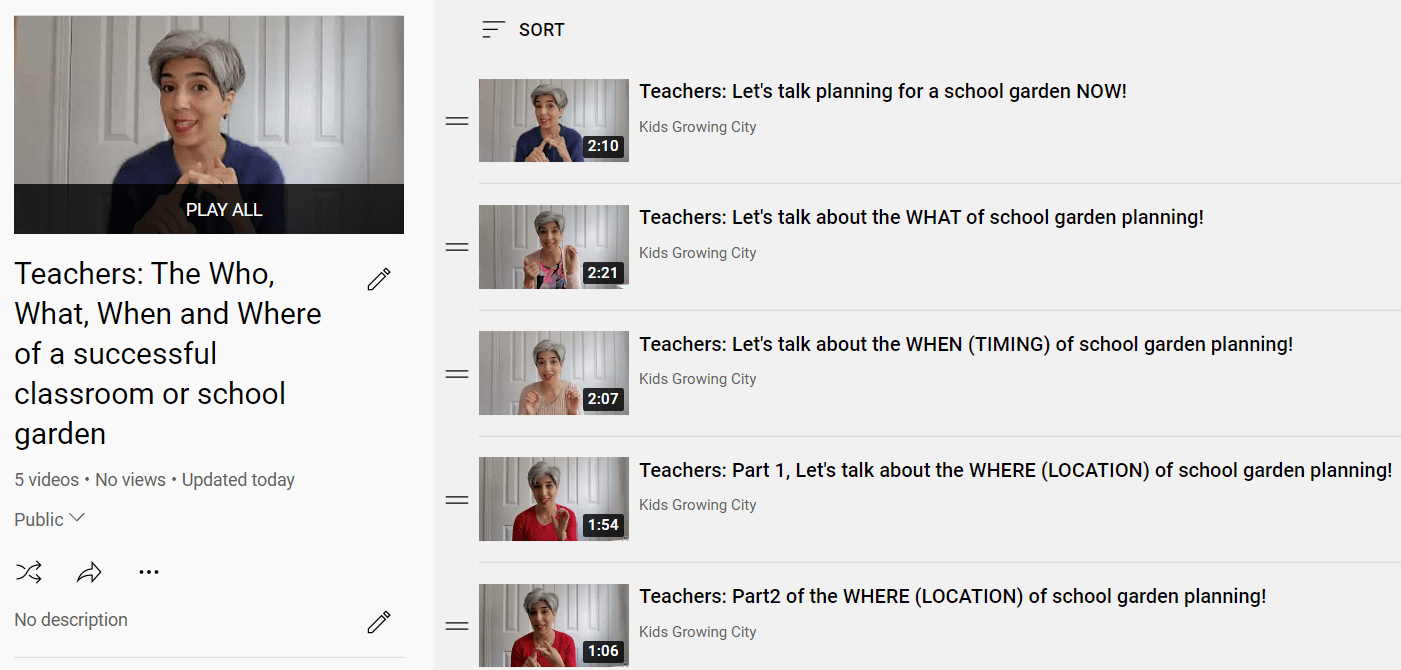Open Part 1 WHERE (LOCATION) video title
This screenshot has width=1401, height=670.
pos(1016,470)
